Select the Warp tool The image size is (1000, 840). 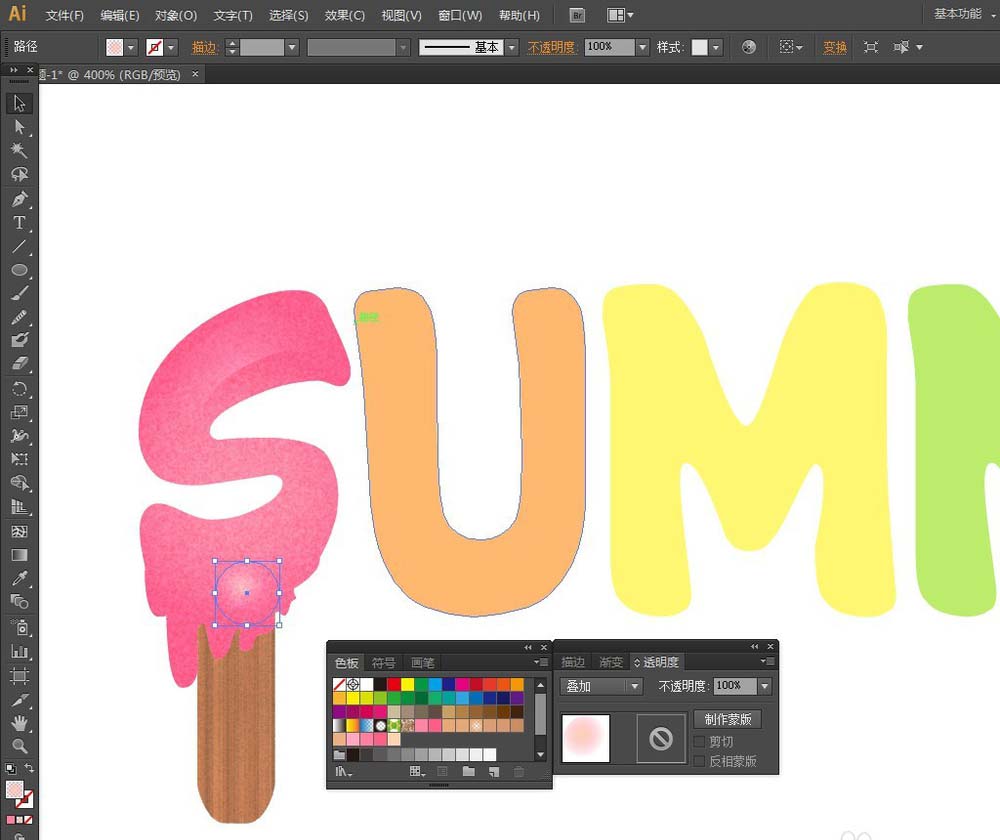[x=19, y=436]
